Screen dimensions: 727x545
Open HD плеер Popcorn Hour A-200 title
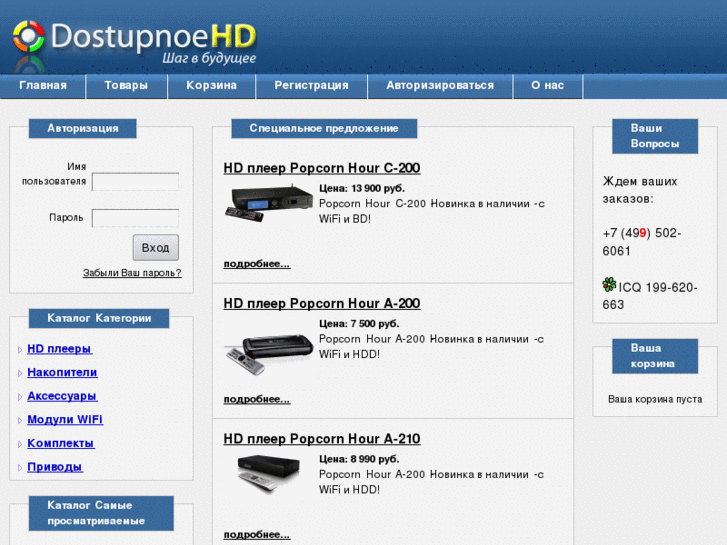322,303
